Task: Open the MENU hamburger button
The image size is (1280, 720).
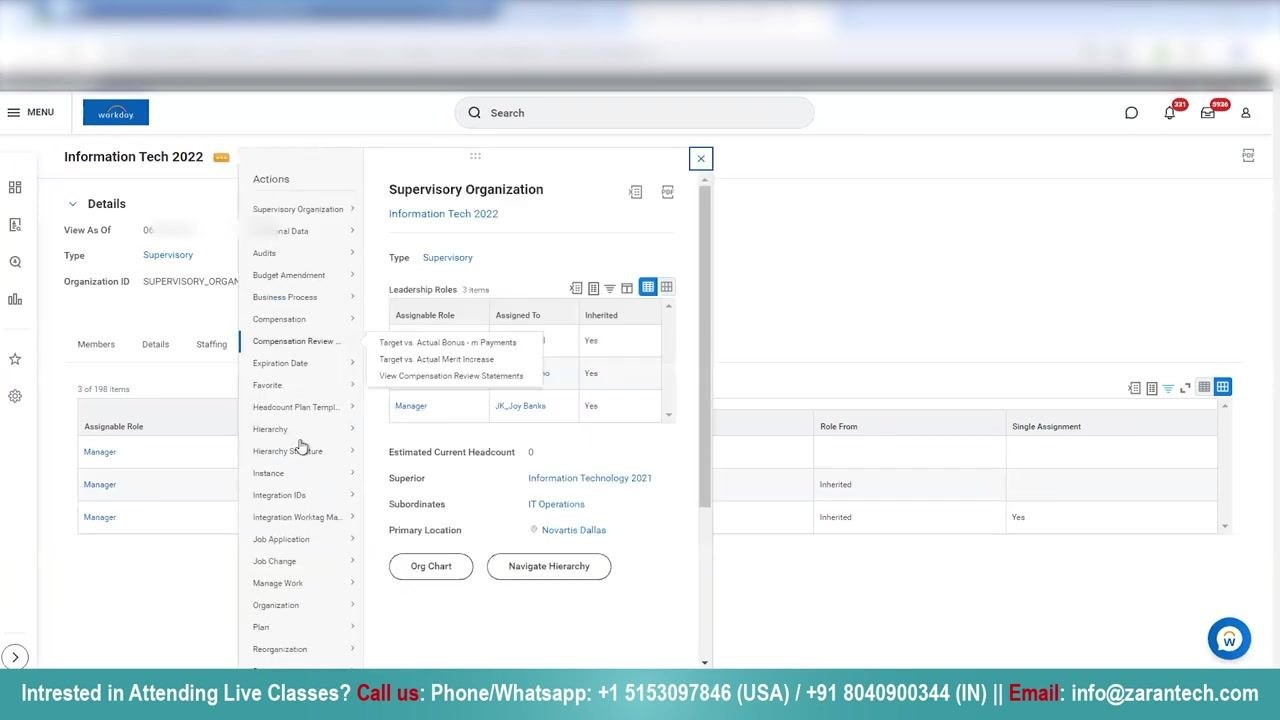Action: 30,112
